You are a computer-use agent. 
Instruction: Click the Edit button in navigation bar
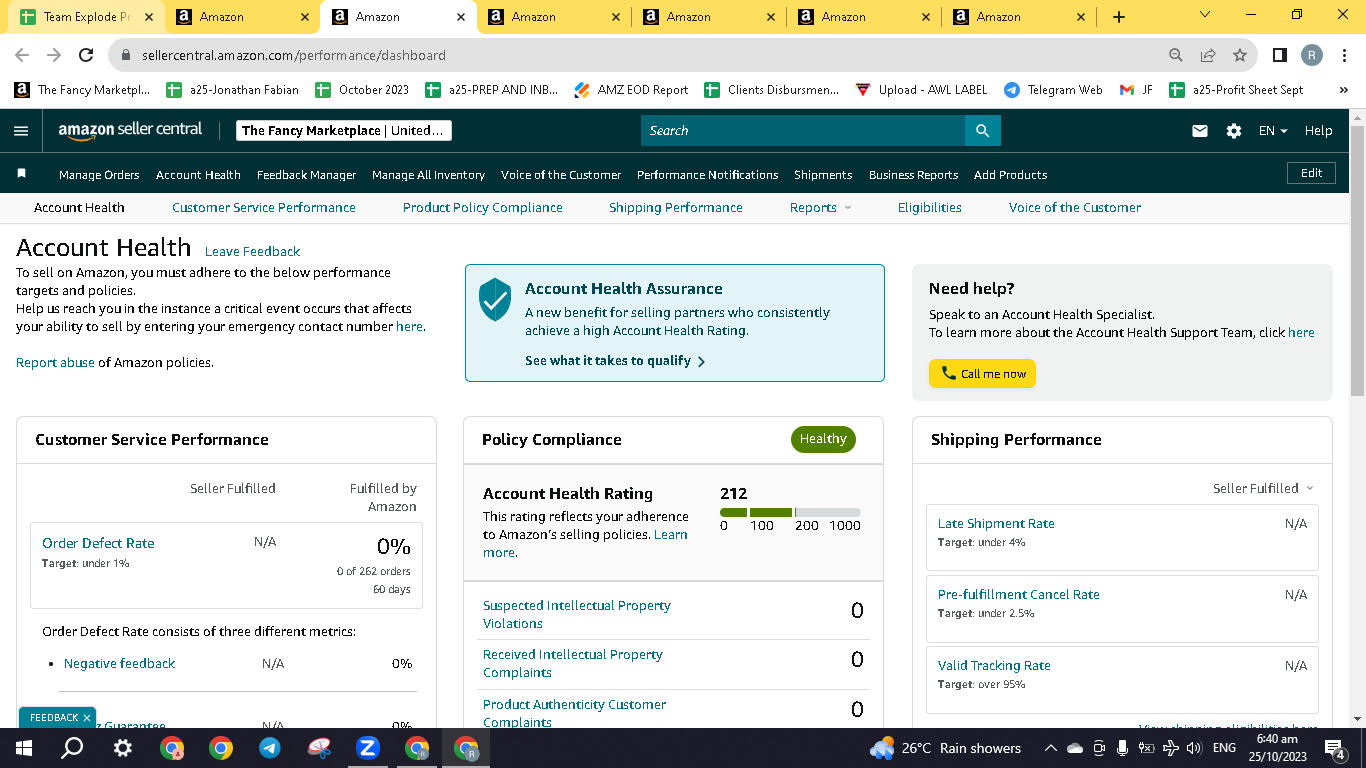1311,173
